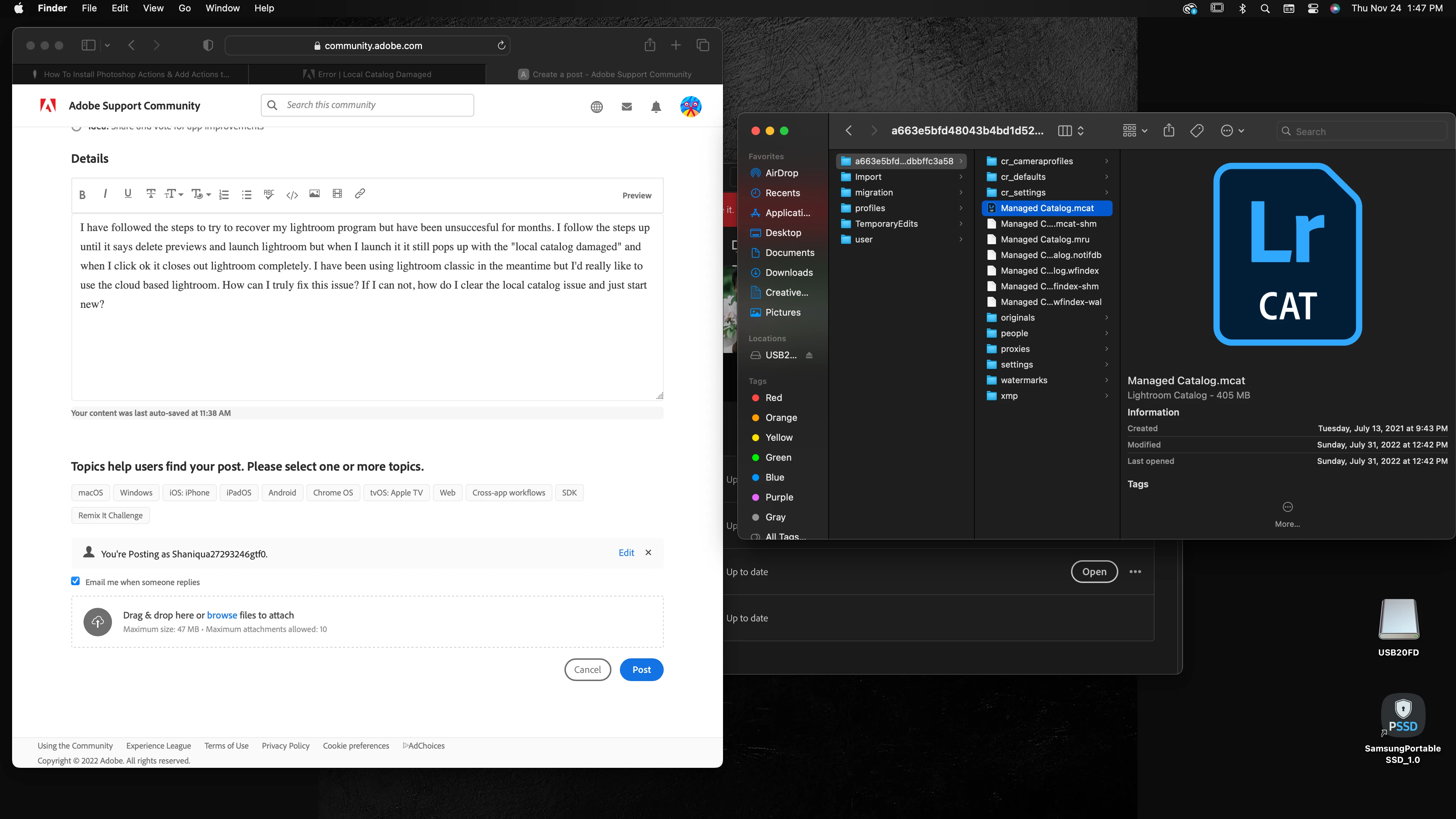Screen dimensions: 1456x819
Task: Open the font size dropdown arrow
Action: [x=181, y=195]
